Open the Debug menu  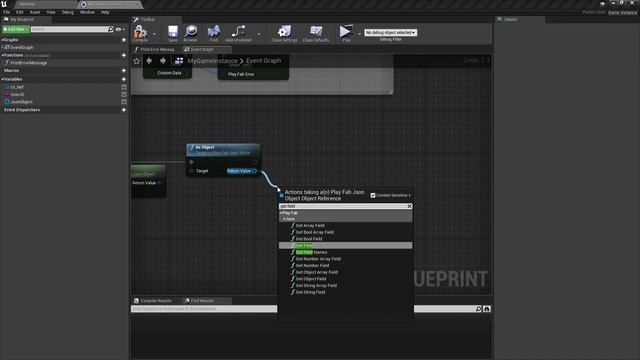(68, 12)
